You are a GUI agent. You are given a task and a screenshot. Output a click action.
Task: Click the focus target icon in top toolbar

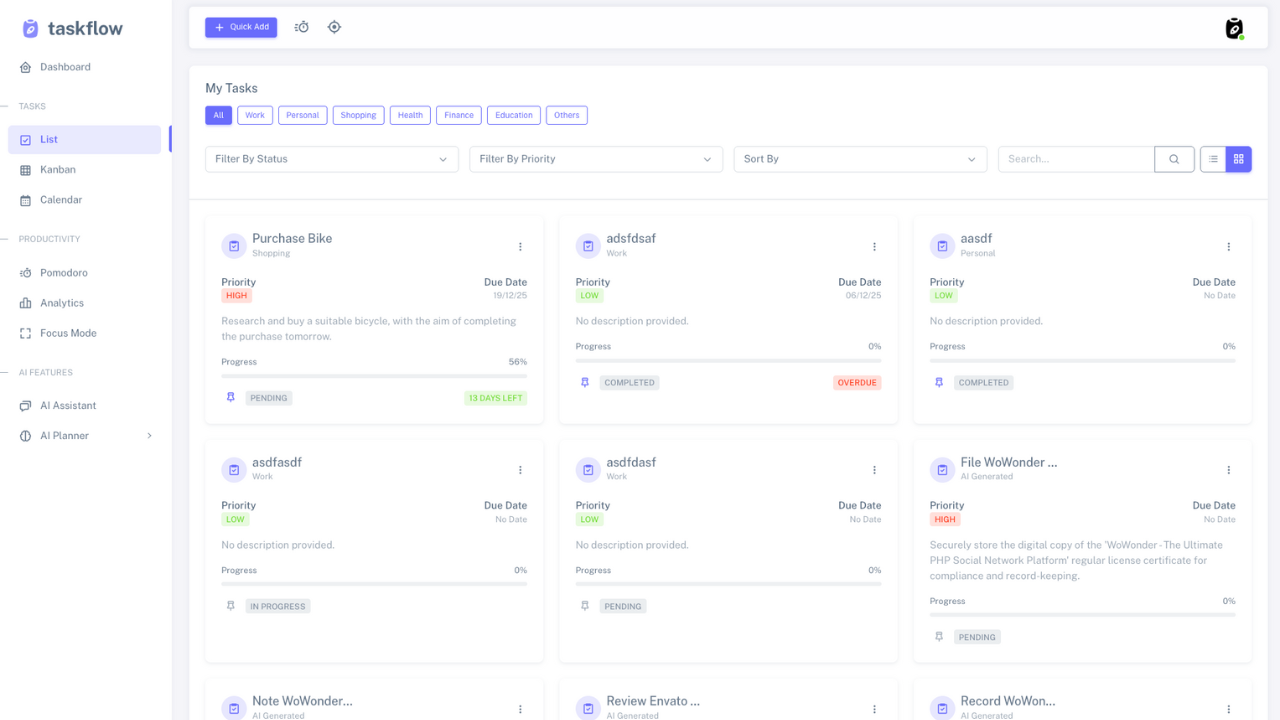pyautogui.click(x=334, y=27)
